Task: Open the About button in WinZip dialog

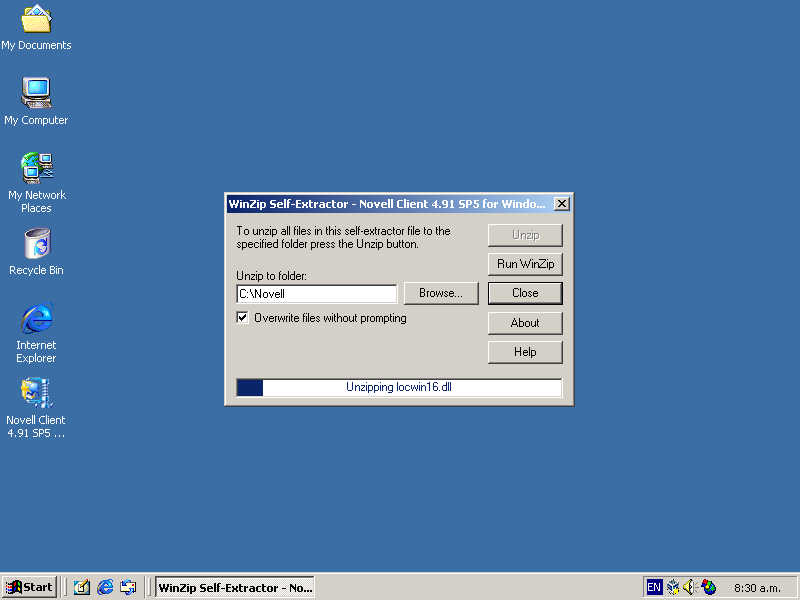Action: tap(525, 323)
